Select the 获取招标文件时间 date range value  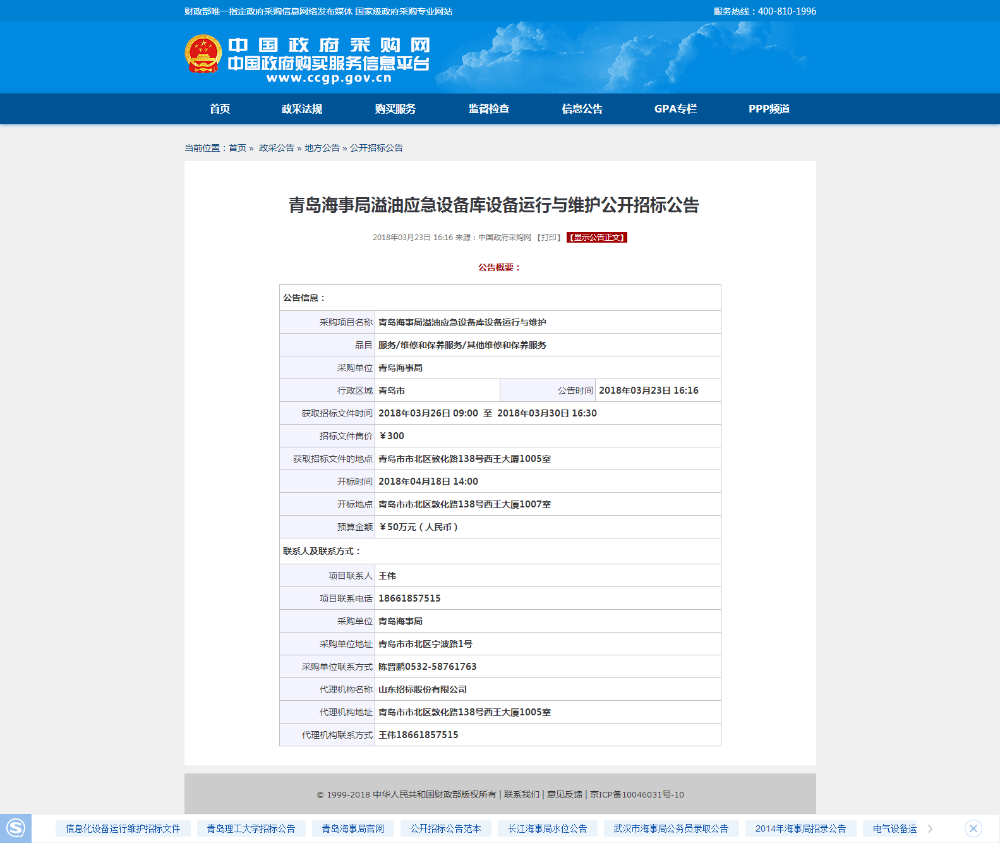(488, 413)
